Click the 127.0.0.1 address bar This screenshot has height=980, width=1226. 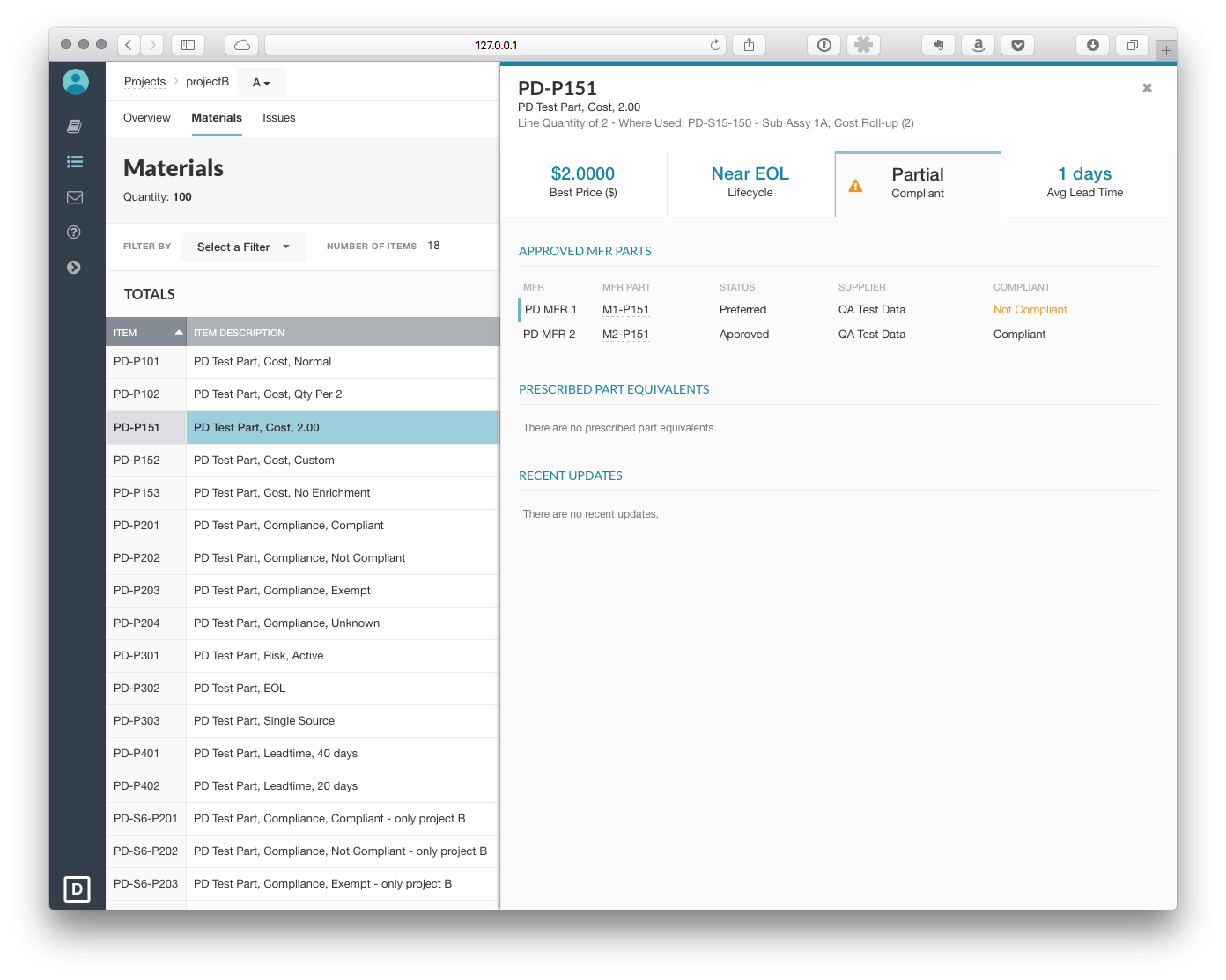[x=496, y=45]
